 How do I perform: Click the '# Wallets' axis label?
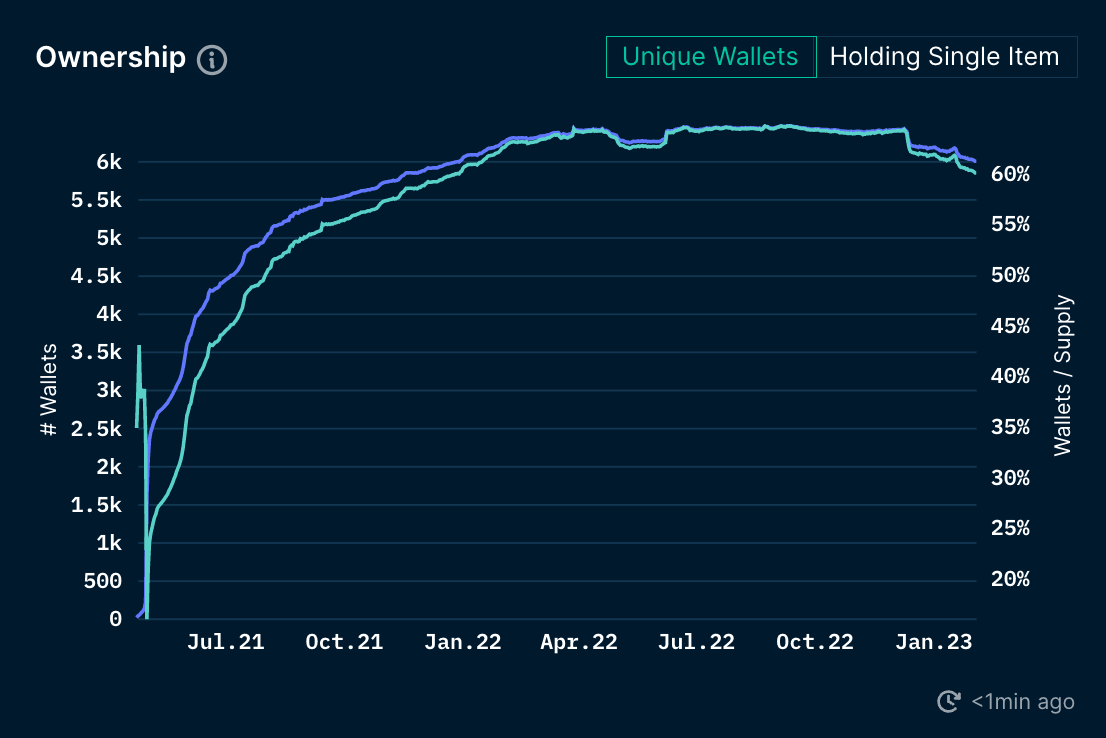(x=48, y=390)
